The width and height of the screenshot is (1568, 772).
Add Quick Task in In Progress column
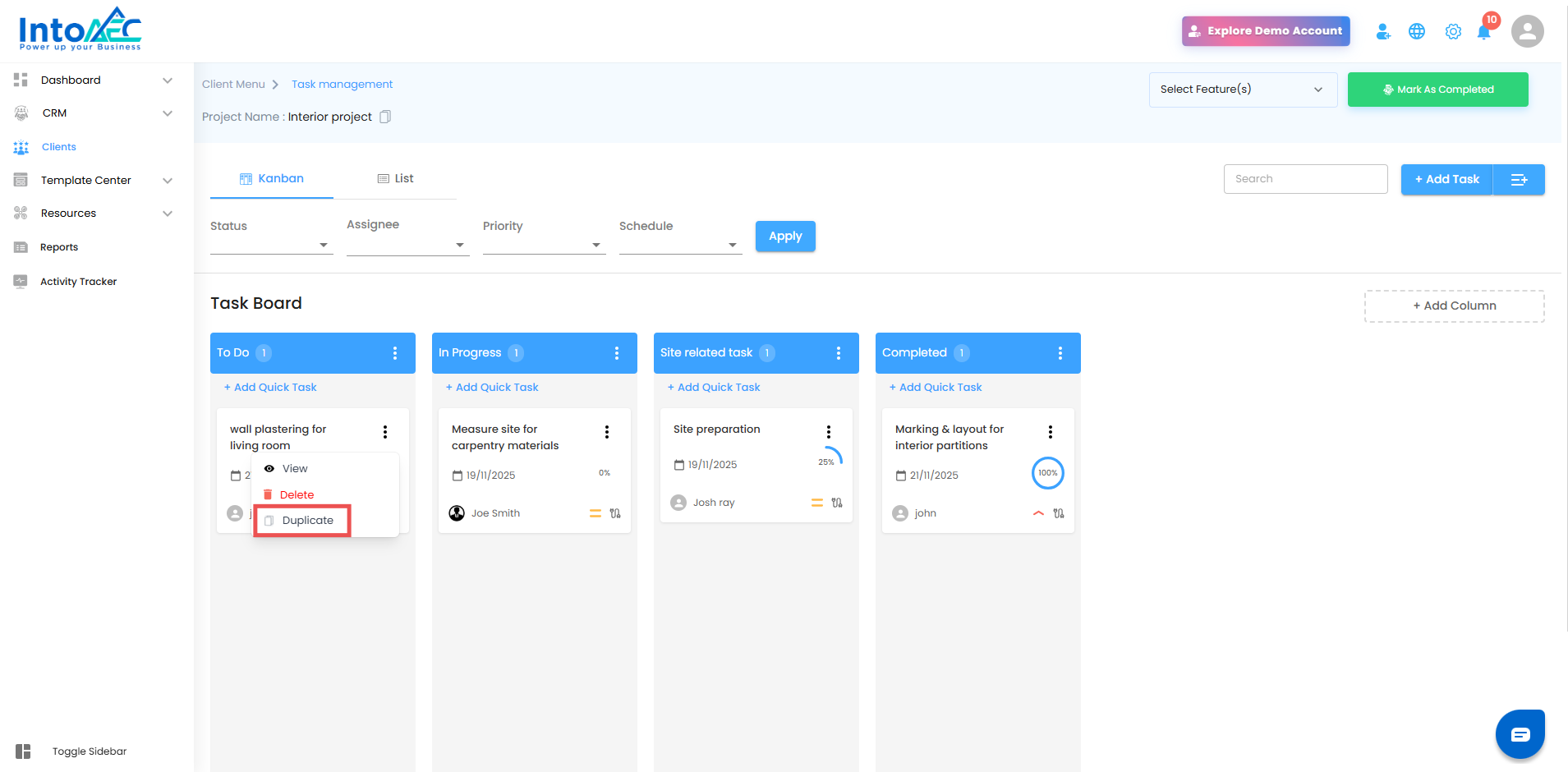(x=492, y=387)
